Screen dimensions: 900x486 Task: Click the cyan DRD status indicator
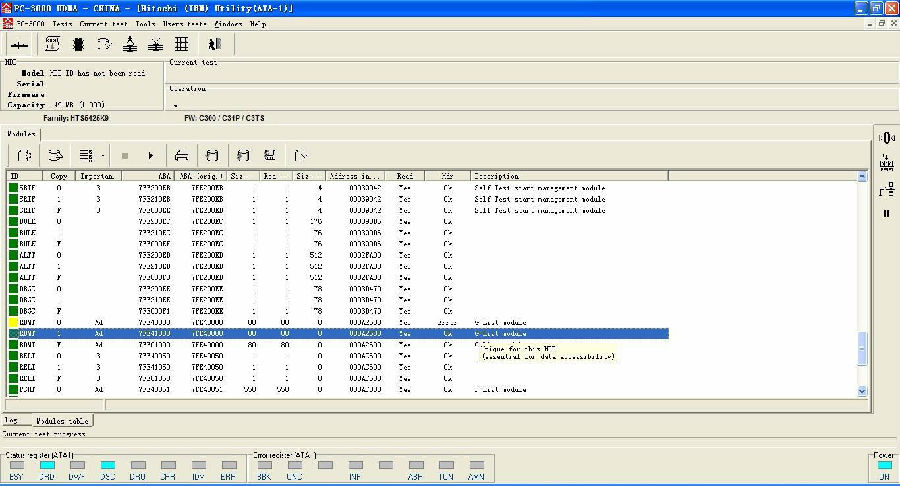(x=47, y=465)
